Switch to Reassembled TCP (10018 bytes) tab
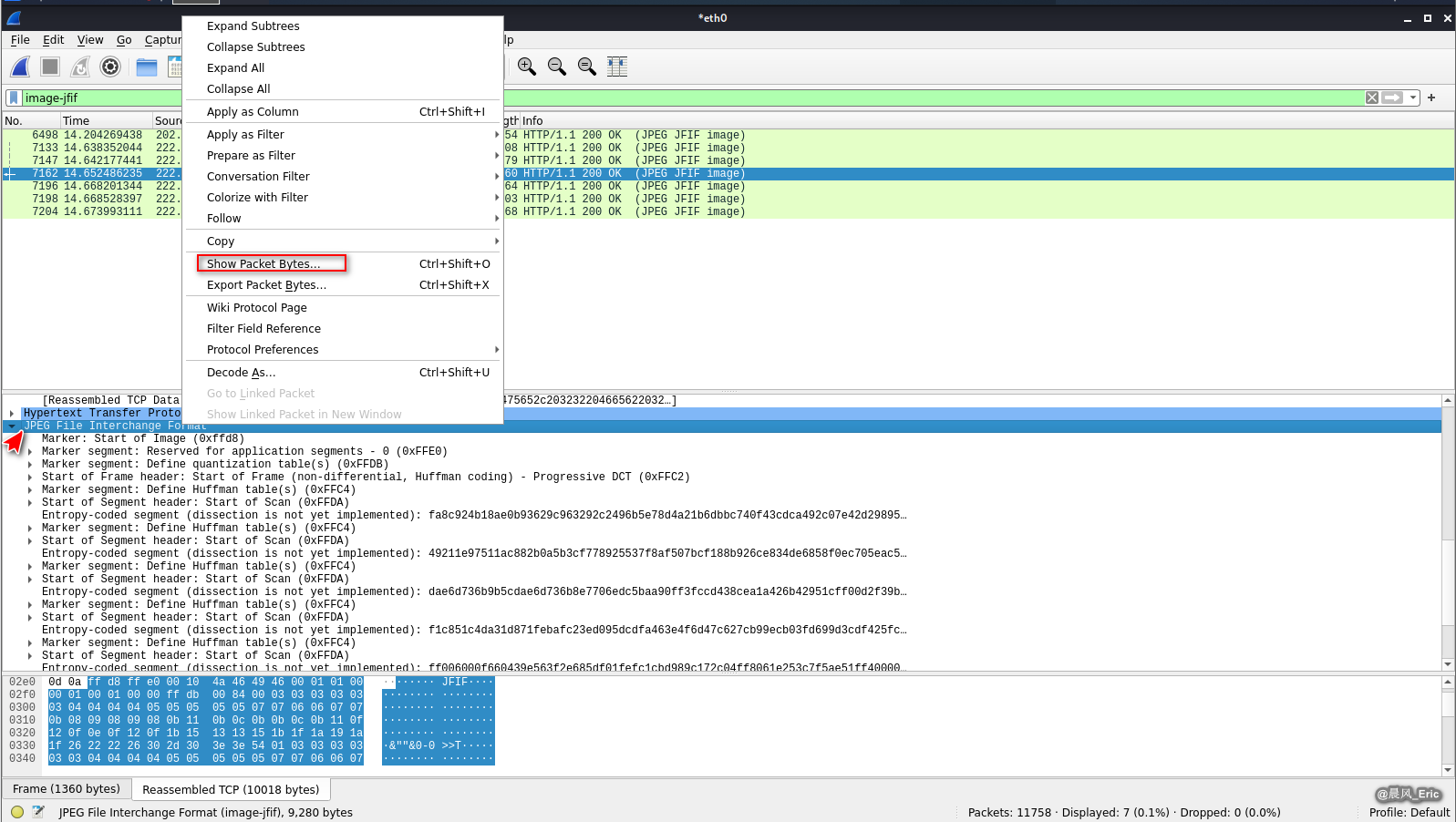Viewport: 1456px width, 822px height. tap(231, 789)
